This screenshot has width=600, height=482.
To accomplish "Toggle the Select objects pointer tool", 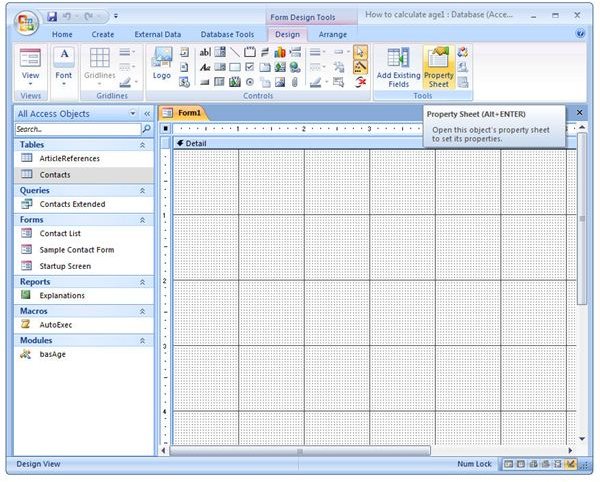I will (x=360, y=52).
